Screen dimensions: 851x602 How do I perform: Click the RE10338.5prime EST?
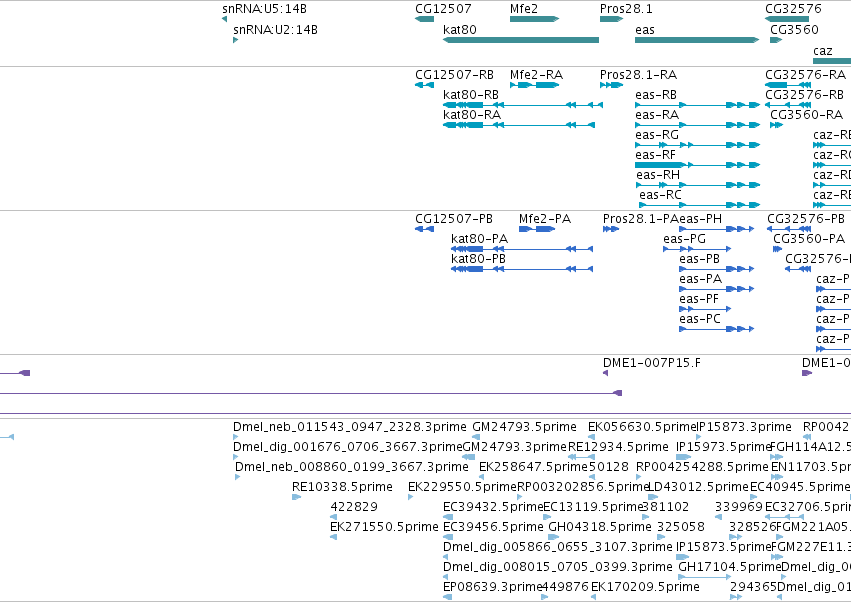click(x=296, y=497)
